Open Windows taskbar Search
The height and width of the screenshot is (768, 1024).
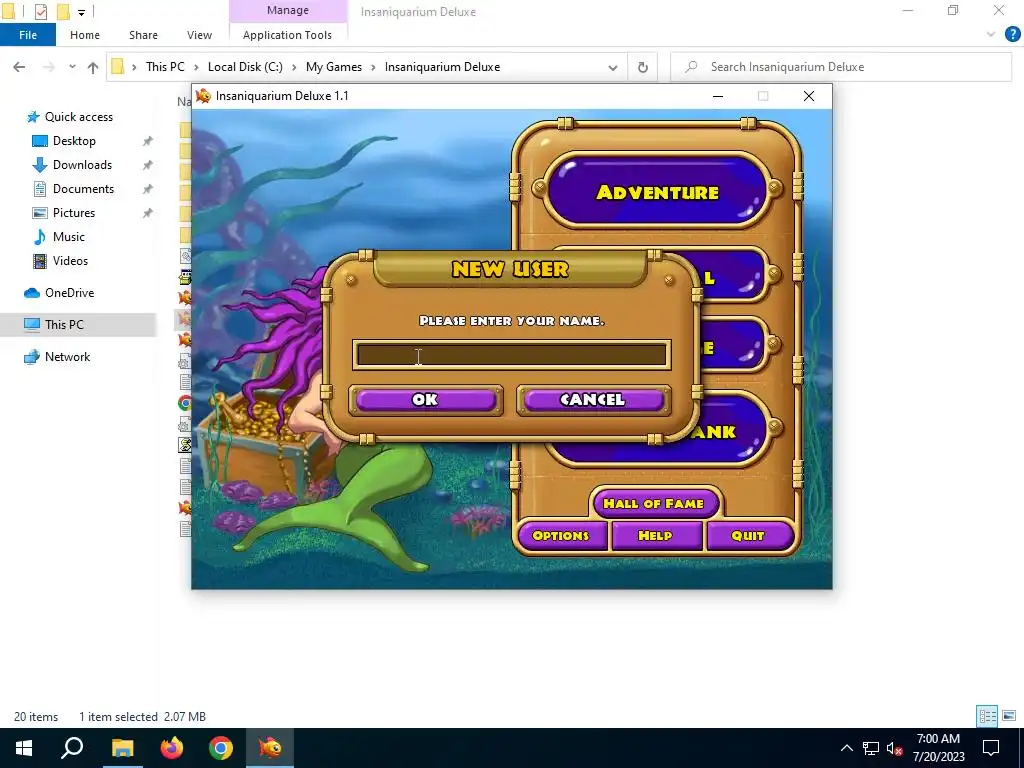tap(72, 748)
